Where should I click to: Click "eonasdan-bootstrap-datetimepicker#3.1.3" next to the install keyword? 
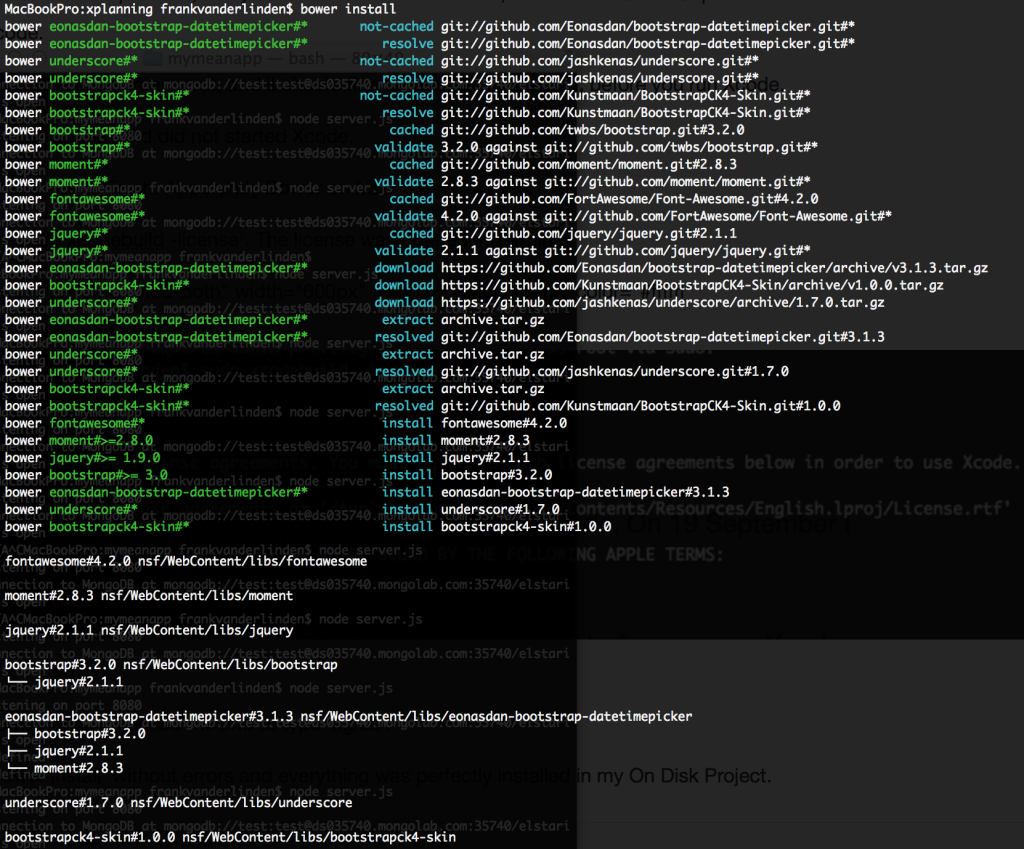point(585,492)
